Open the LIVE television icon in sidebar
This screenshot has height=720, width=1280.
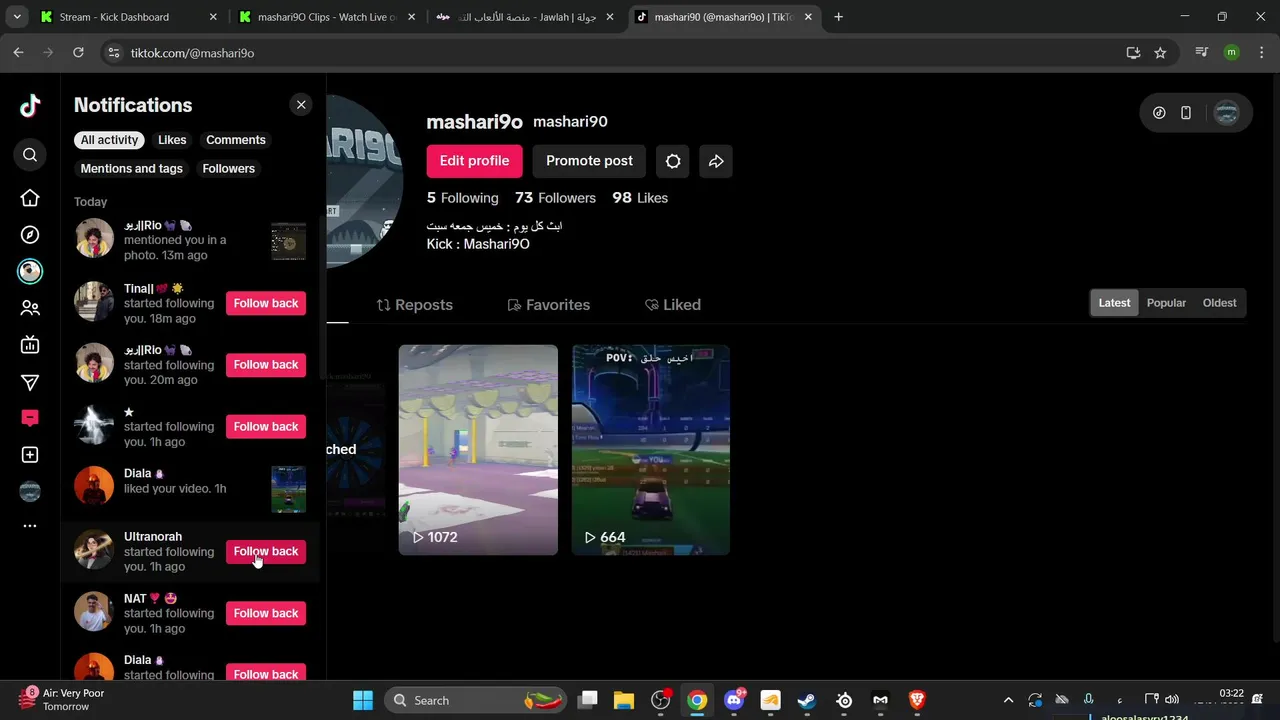tap(30, 345)
